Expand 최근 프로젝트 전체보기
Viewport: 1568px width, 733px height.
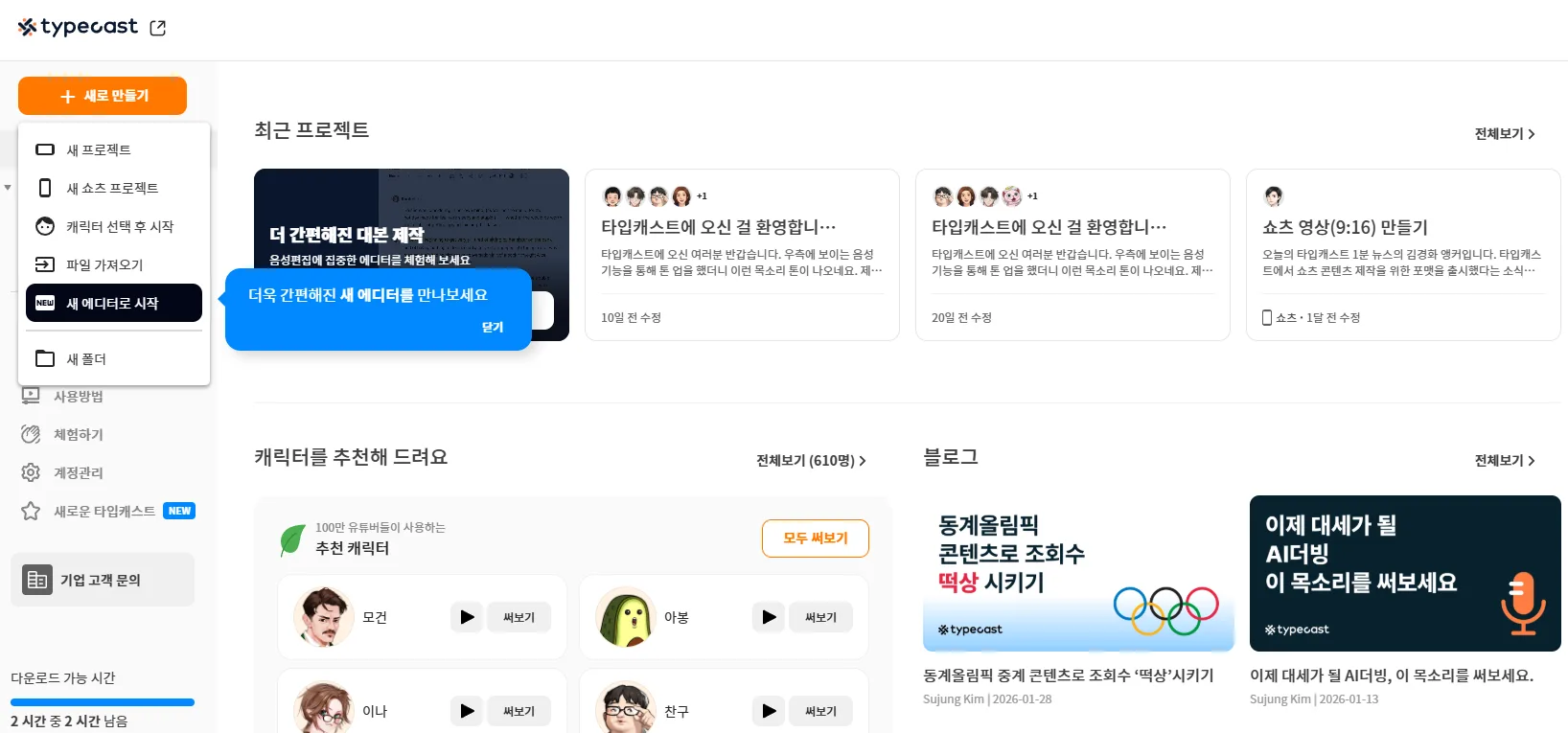[1505, 134]
